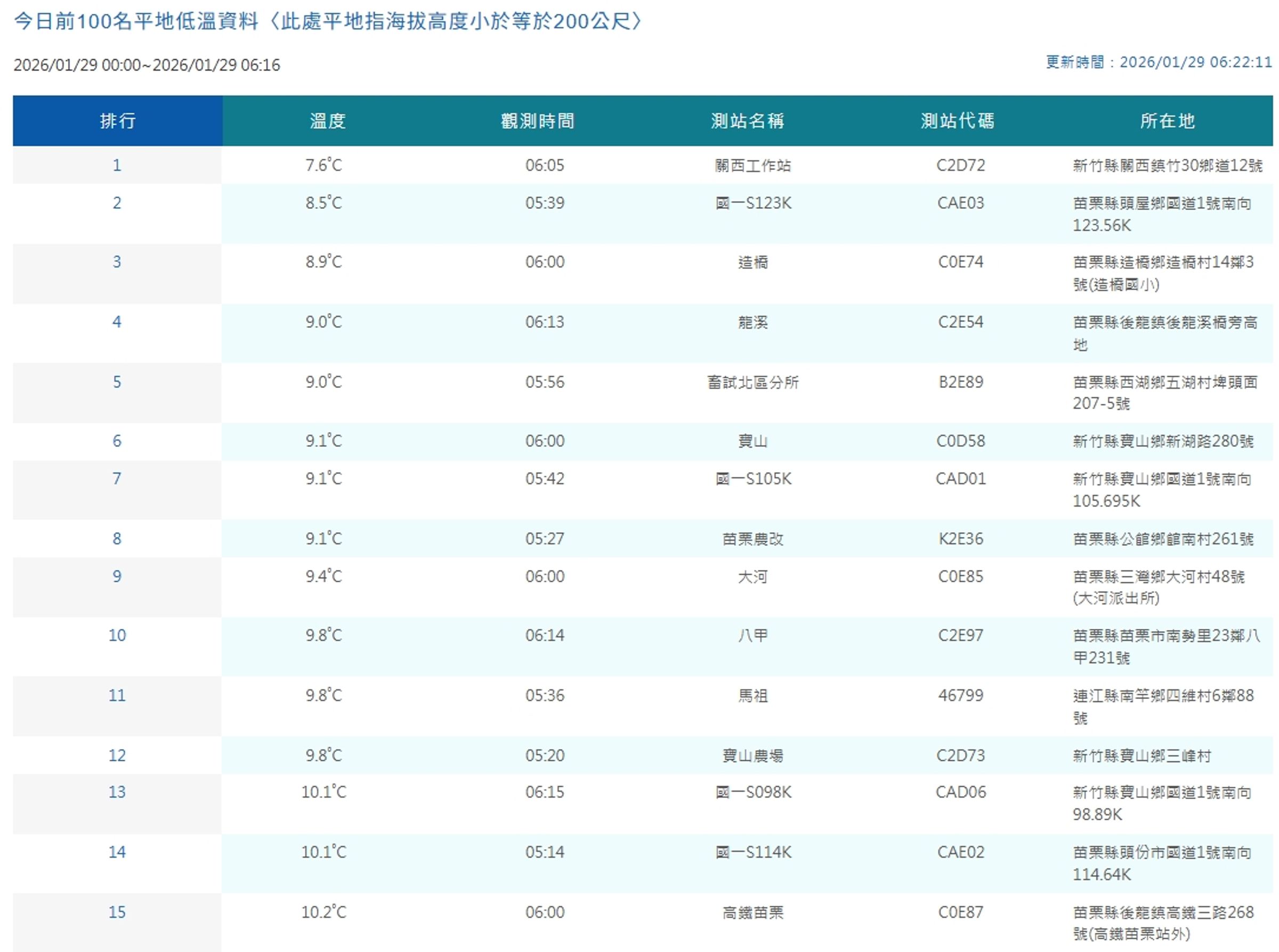The height and width of the screenshot is (952, 1279).
Task: Select station name 畜試北區分所
Action: (753, 382)
